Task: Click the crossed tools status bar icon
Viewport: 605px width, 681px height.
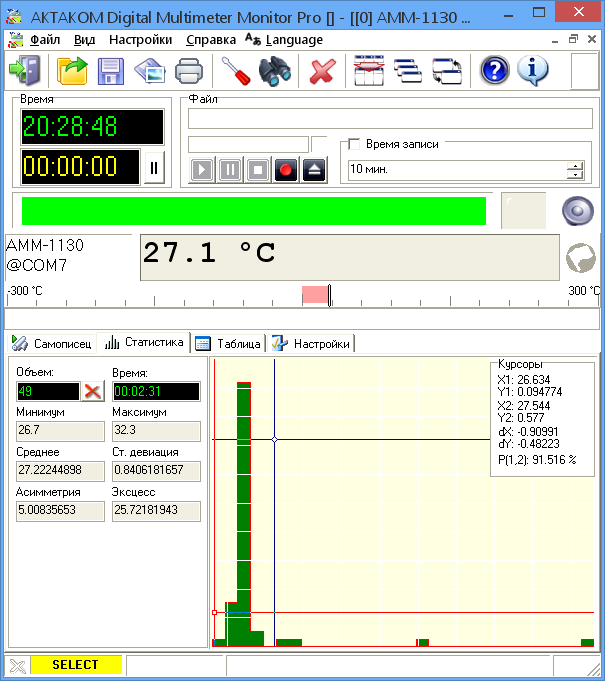Action: [18, 665]
